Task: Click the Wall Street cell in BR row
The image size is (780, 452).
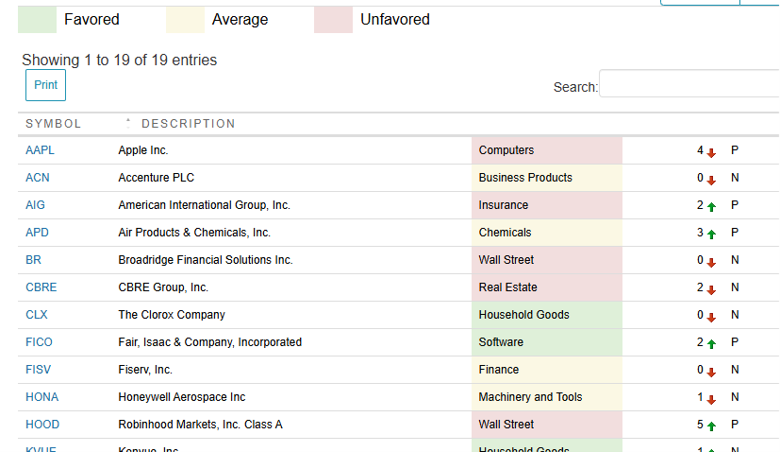Action: (x=547, y=260)
